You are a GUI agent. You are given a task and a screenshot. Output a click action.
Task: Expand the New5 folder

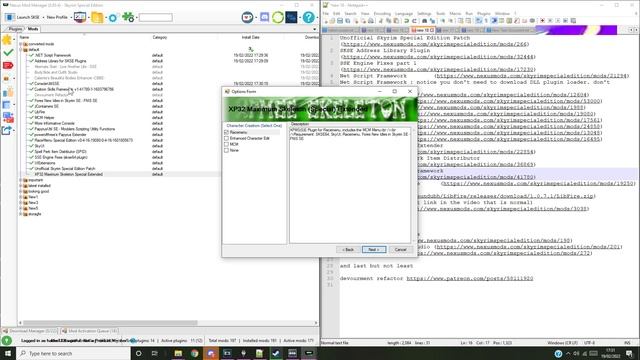tap(21, 208)
